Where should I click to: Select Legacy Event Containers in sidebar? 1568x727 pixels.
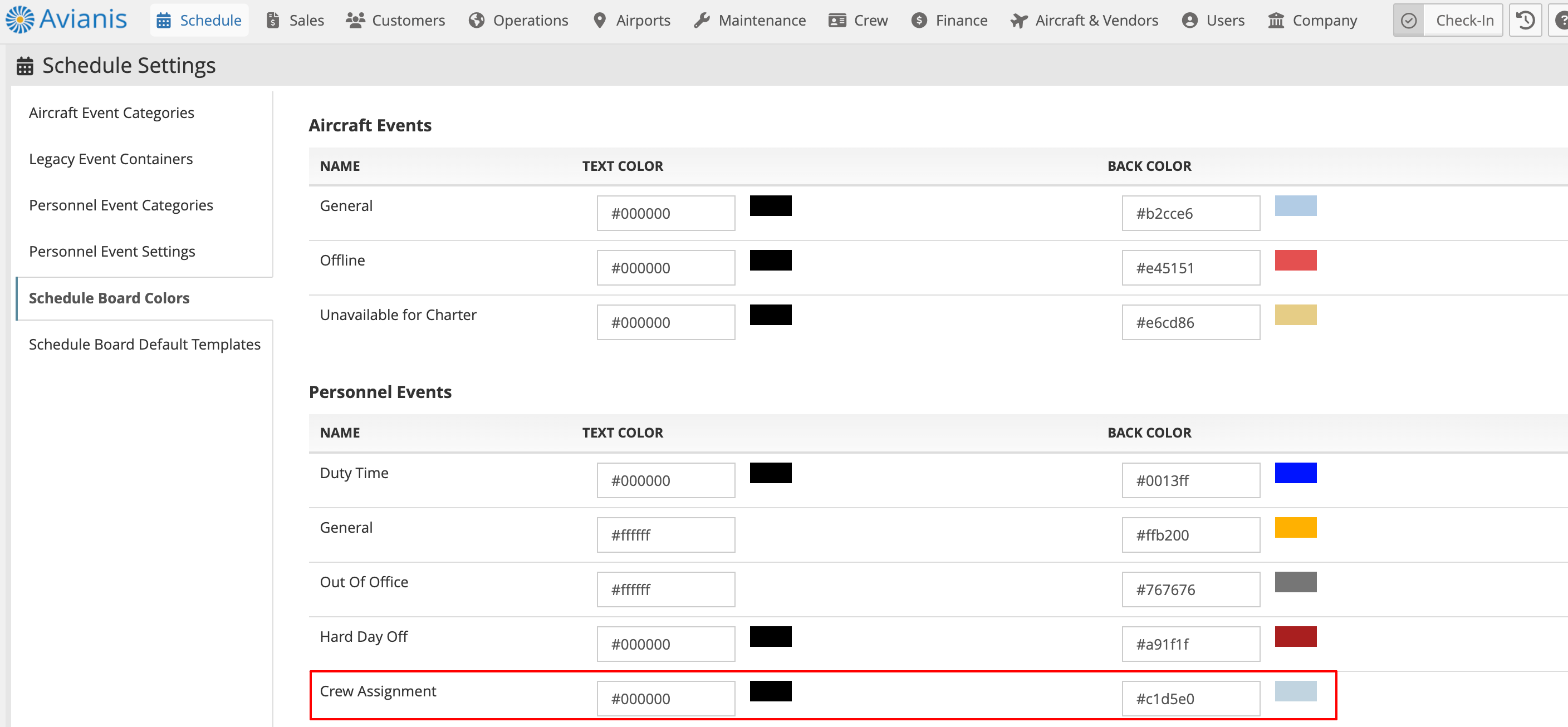pyautogui.click(x=111, y=159)
